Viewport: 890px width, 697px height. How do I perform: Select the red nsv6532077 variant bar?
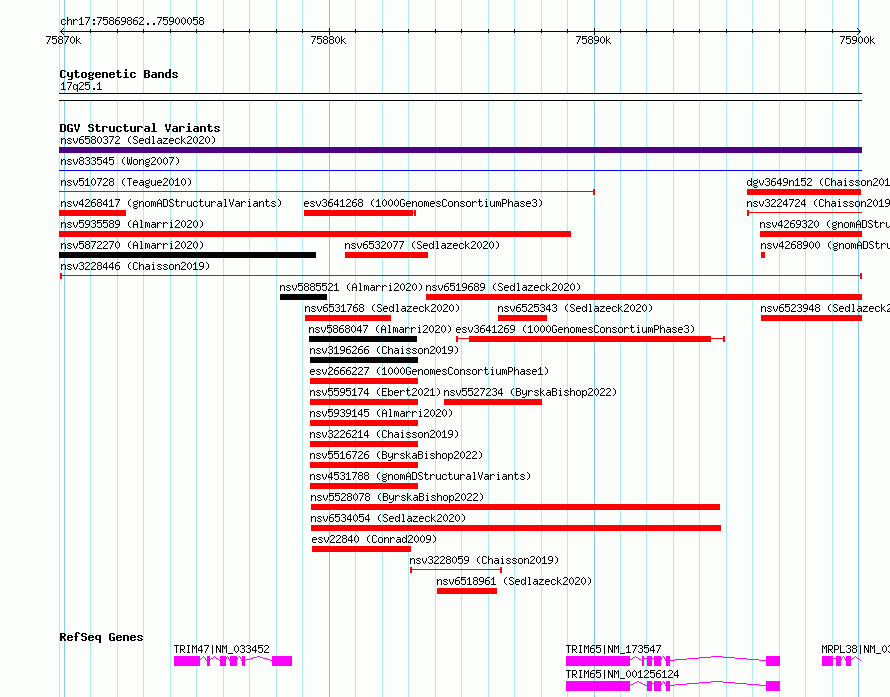tap(387, 255)
